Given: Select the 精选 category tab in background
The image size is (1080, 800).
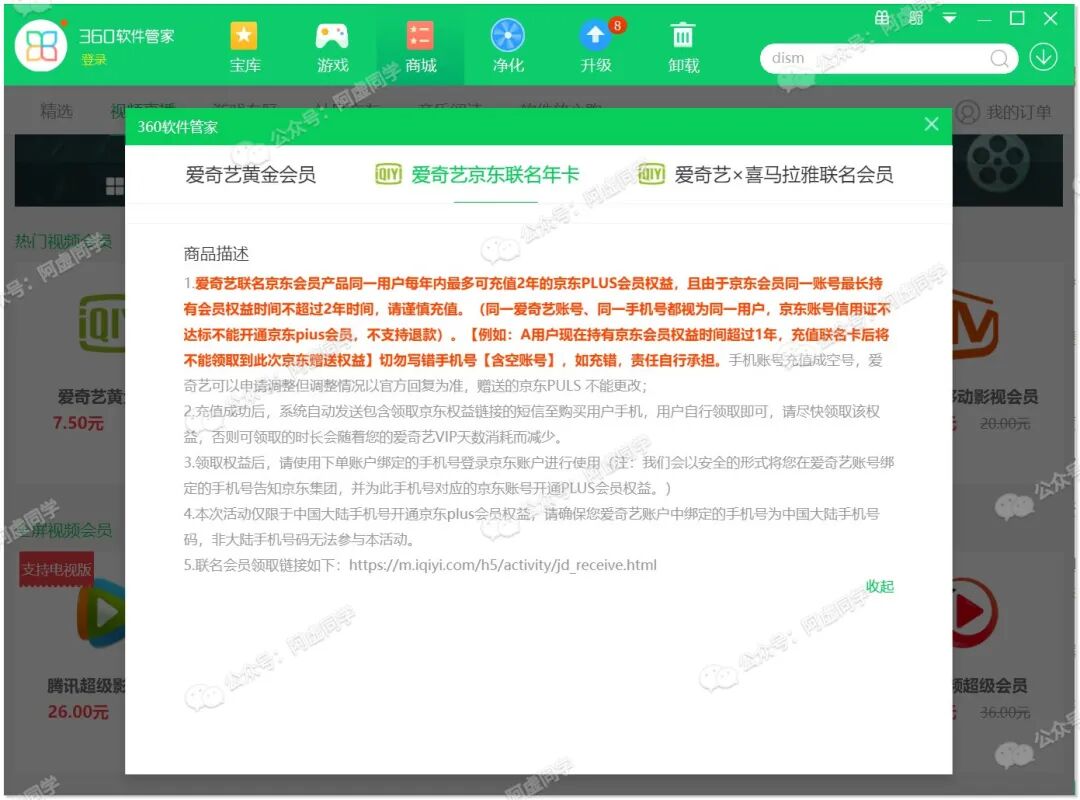Looking at the screenshot, I should point(56,111).
